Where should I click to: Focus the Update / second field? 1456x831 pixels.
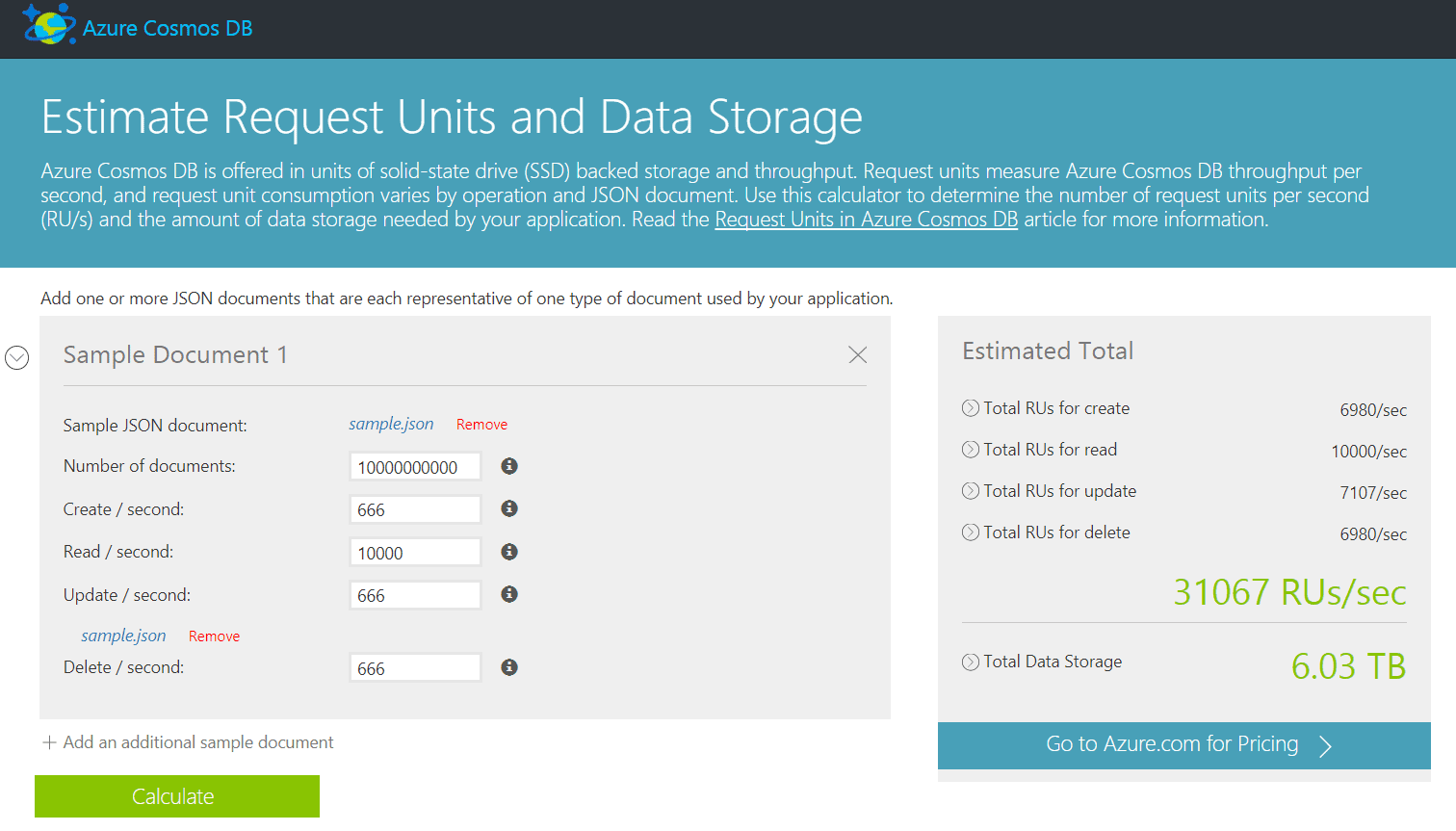click(415, 595)
